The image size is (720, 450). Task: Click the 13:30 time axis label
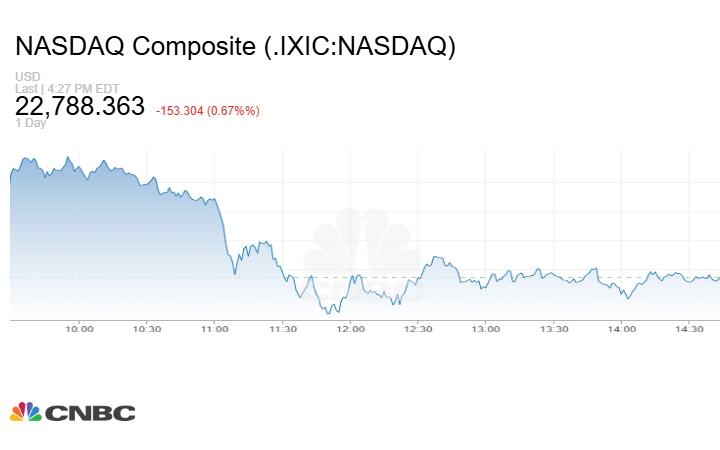point(554,328)
